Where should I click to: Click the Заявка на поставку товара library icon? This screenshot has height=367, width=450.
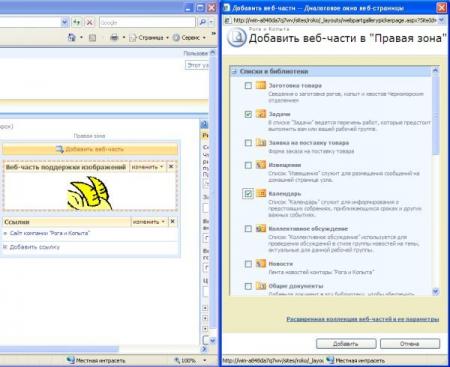point(261,142)
